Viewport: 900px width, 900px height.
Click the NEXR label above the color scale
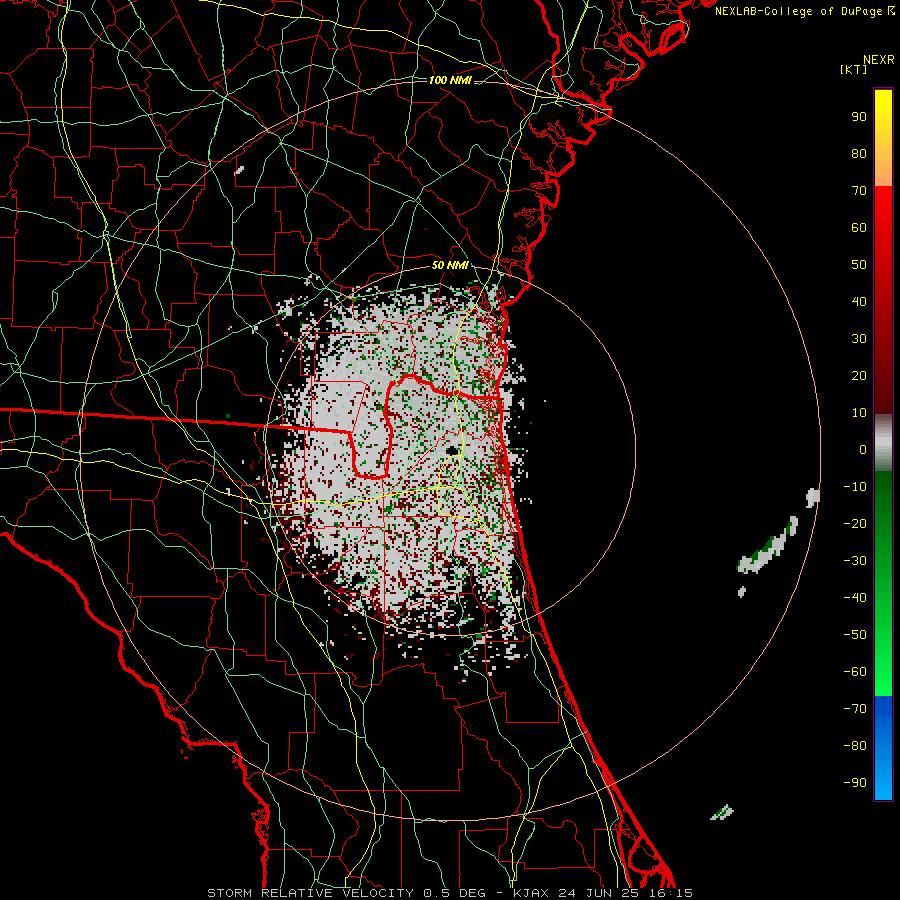(878, 60)
